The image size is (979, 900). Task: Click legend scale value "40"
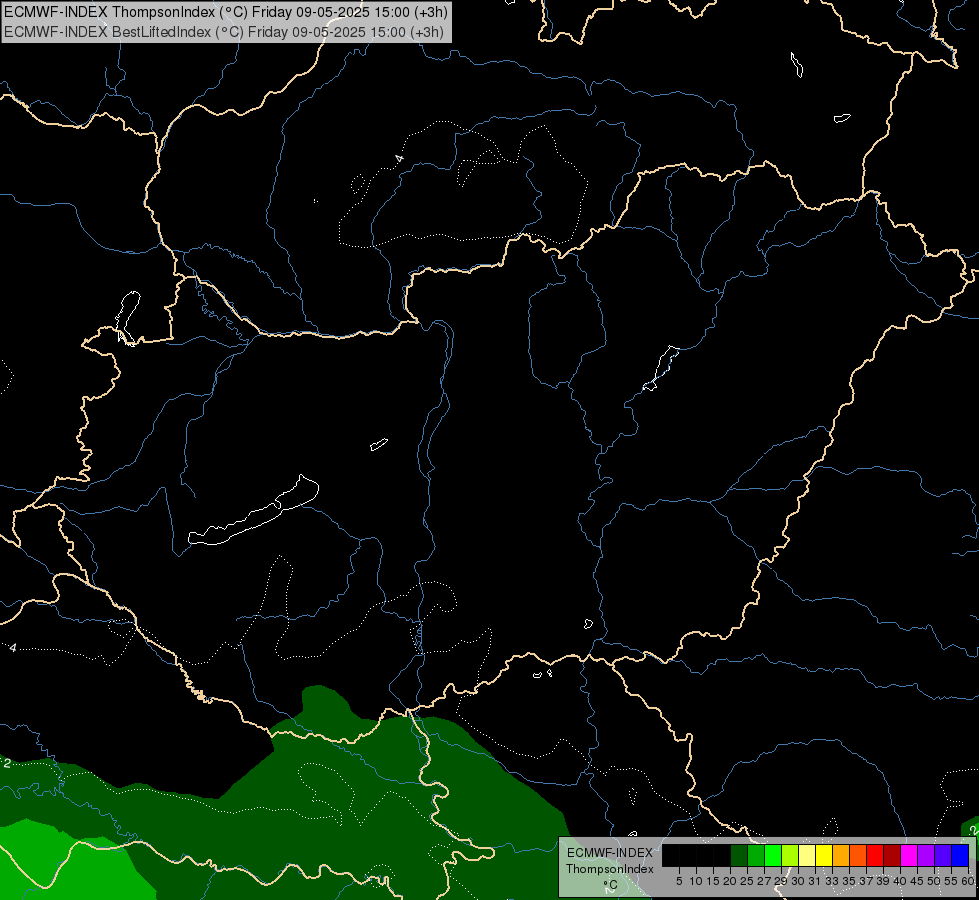pos(900,881)
